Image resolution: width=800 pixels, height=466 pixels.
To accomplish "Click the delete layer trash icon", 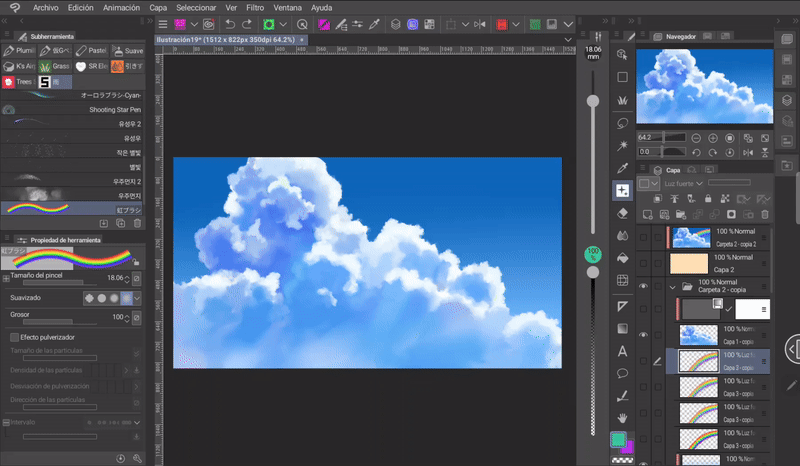I will point(764,214).
